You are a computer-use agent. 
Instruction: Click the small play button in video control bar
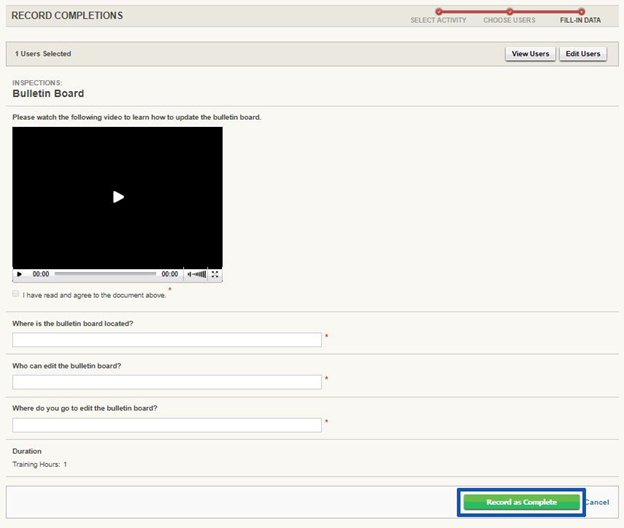(19, 274)
